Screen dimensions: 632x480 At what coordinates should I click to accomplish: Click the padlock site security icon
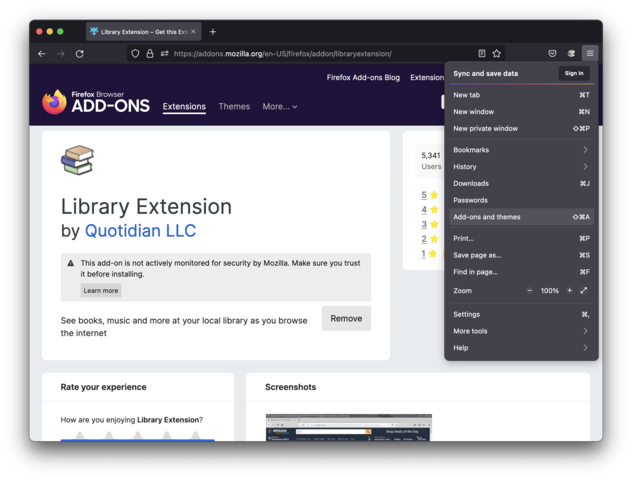150,54
